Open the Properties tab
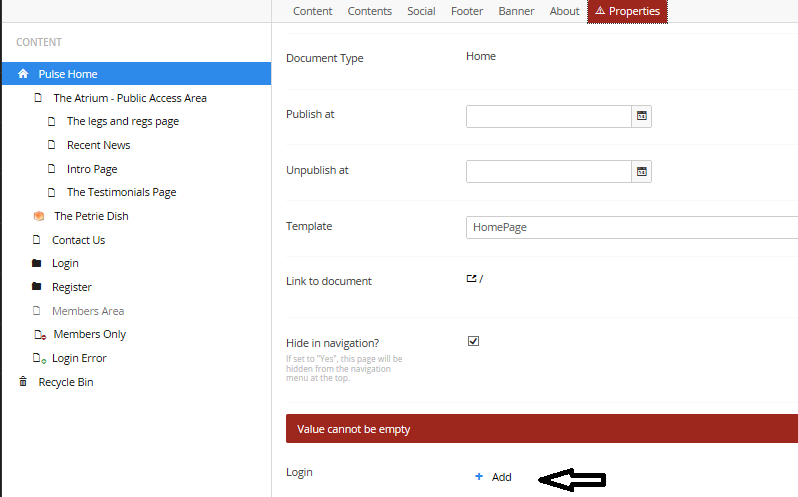The image size is (798, 497). [627, 11]
